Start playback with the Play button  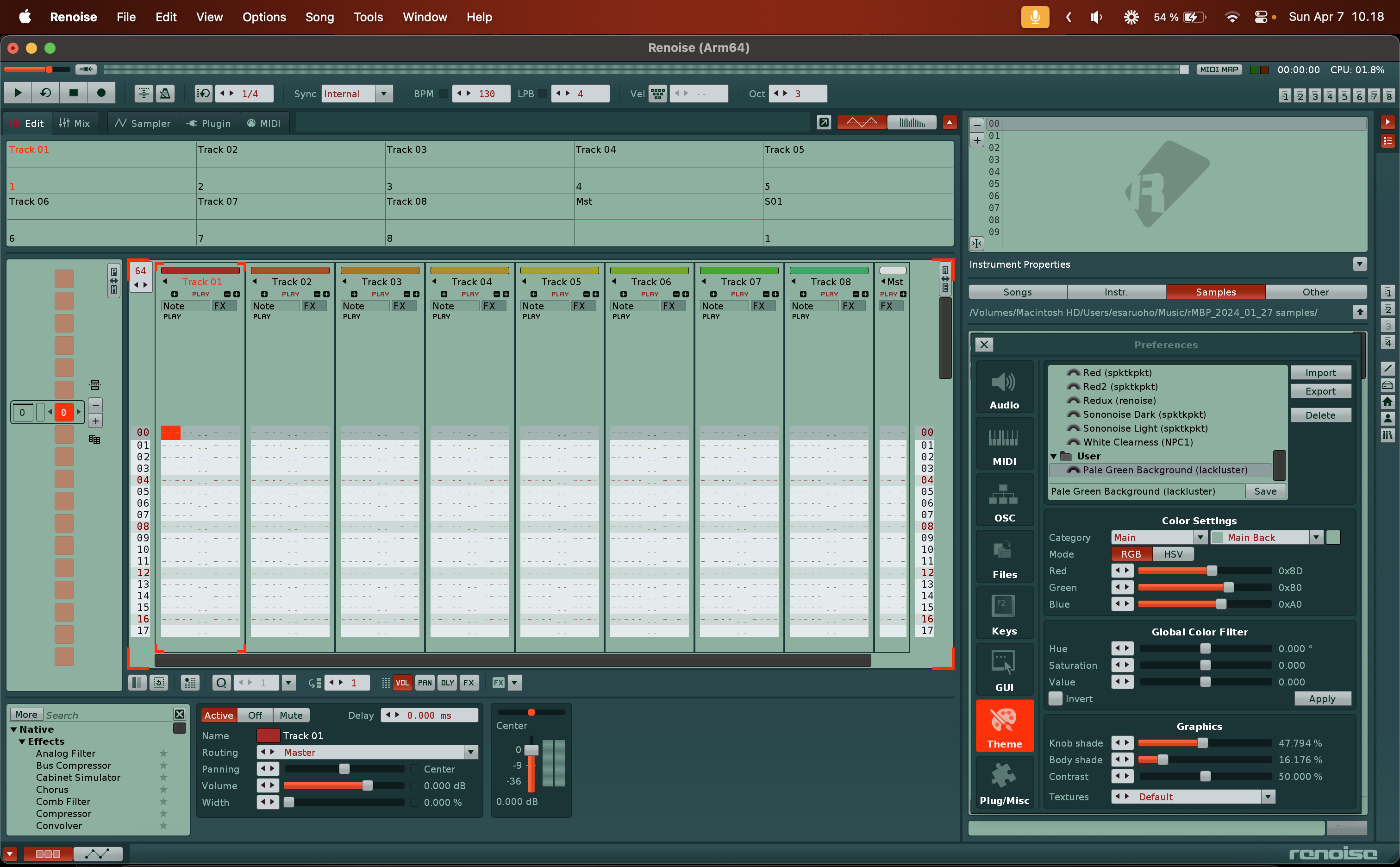[x=18, y=93]
